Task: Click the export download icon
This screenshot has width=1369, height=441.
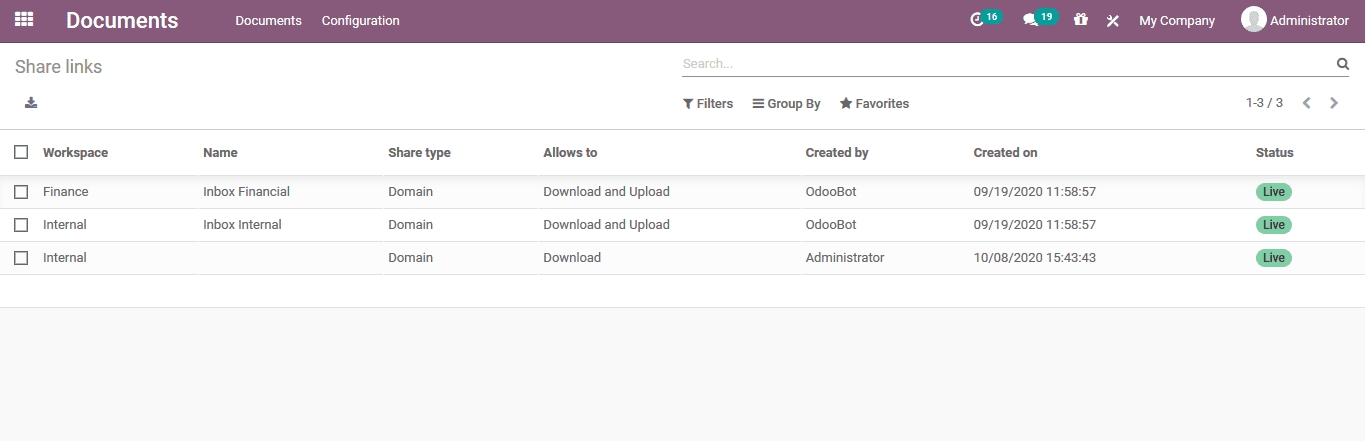Action: [31, 103]
